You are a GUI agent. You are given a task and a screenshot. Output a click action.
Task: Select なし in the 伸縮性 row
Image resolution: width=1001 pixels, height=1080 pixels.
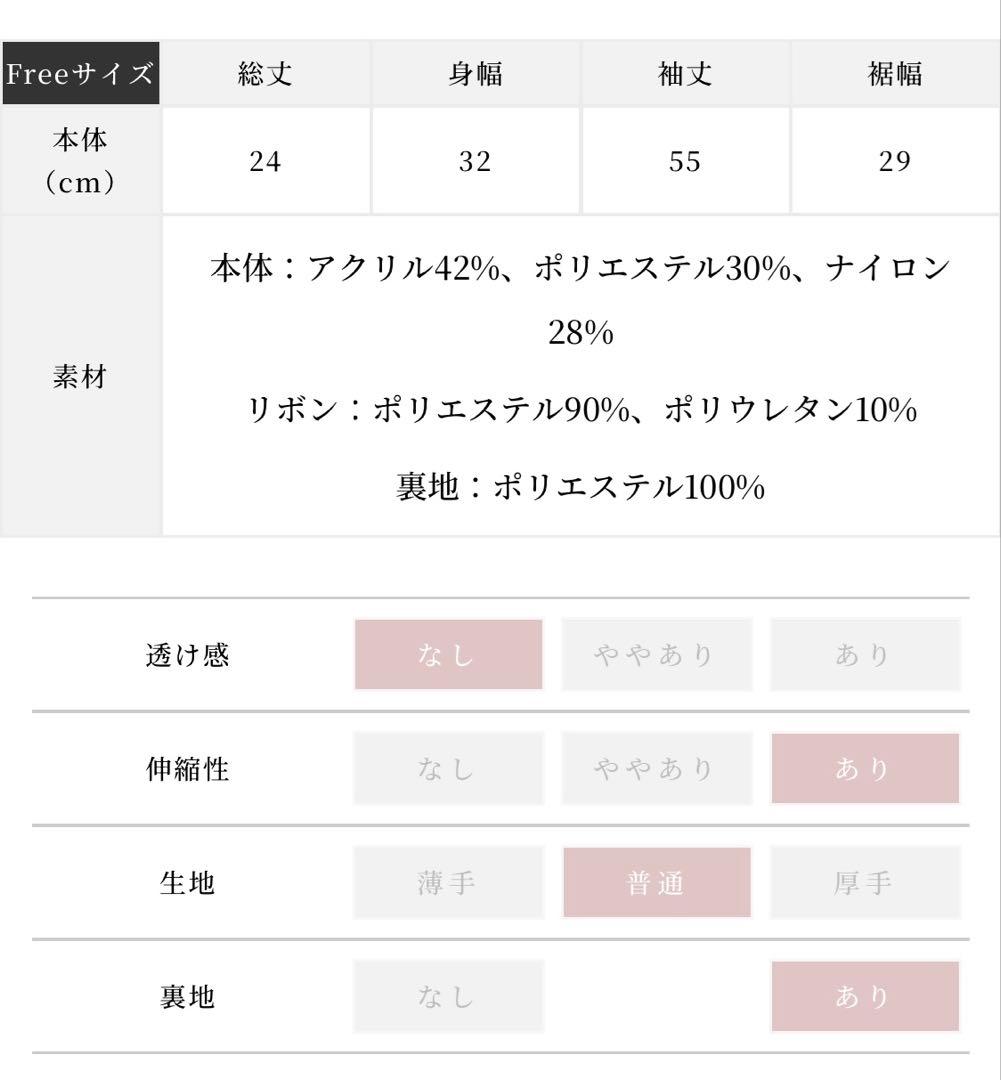(x=448, y=769)
